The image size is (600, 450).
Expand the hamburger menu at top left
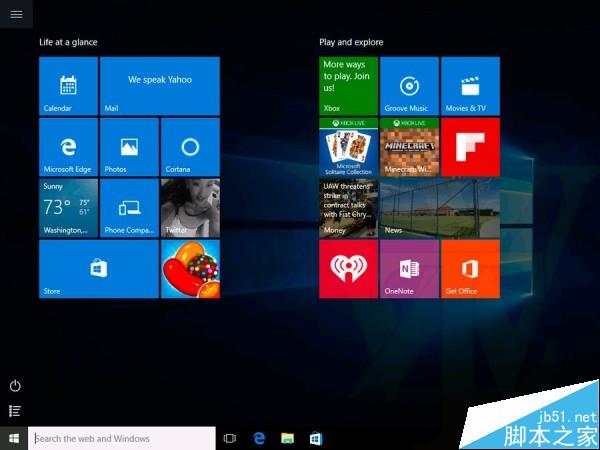click(15, 14)
